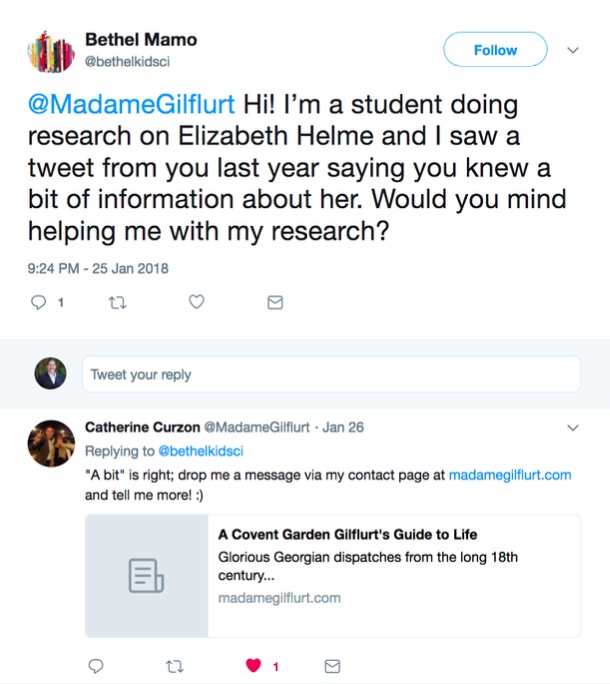Open tweet options chevron beside Follow
The image size is (610, 684).
pyautogui.click(x=573, y=50)
